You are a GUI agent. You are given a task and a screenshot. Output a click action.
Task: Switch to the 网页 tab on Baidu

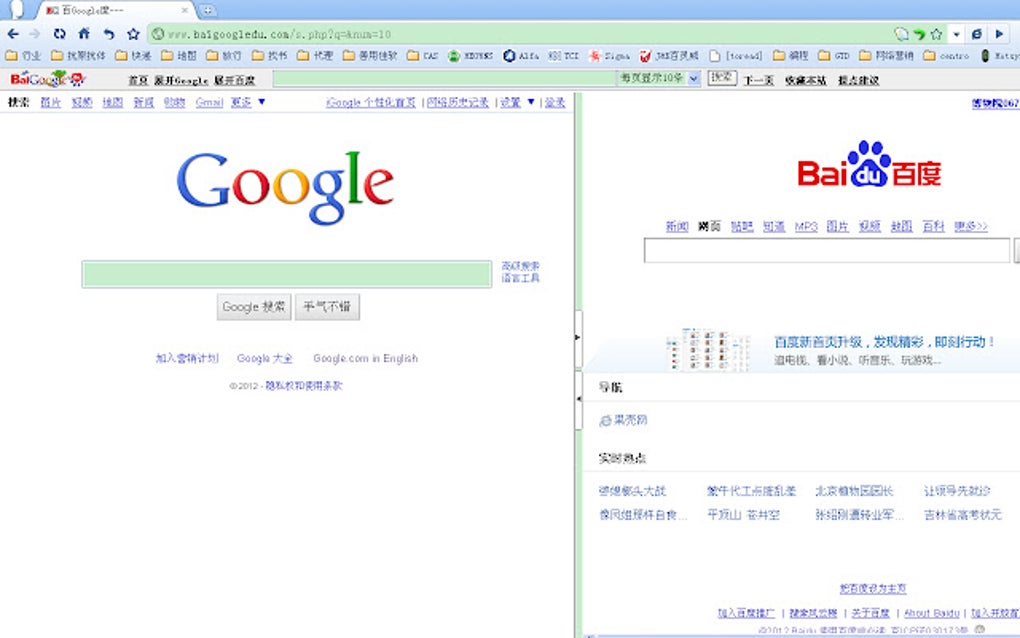point(708,226)
